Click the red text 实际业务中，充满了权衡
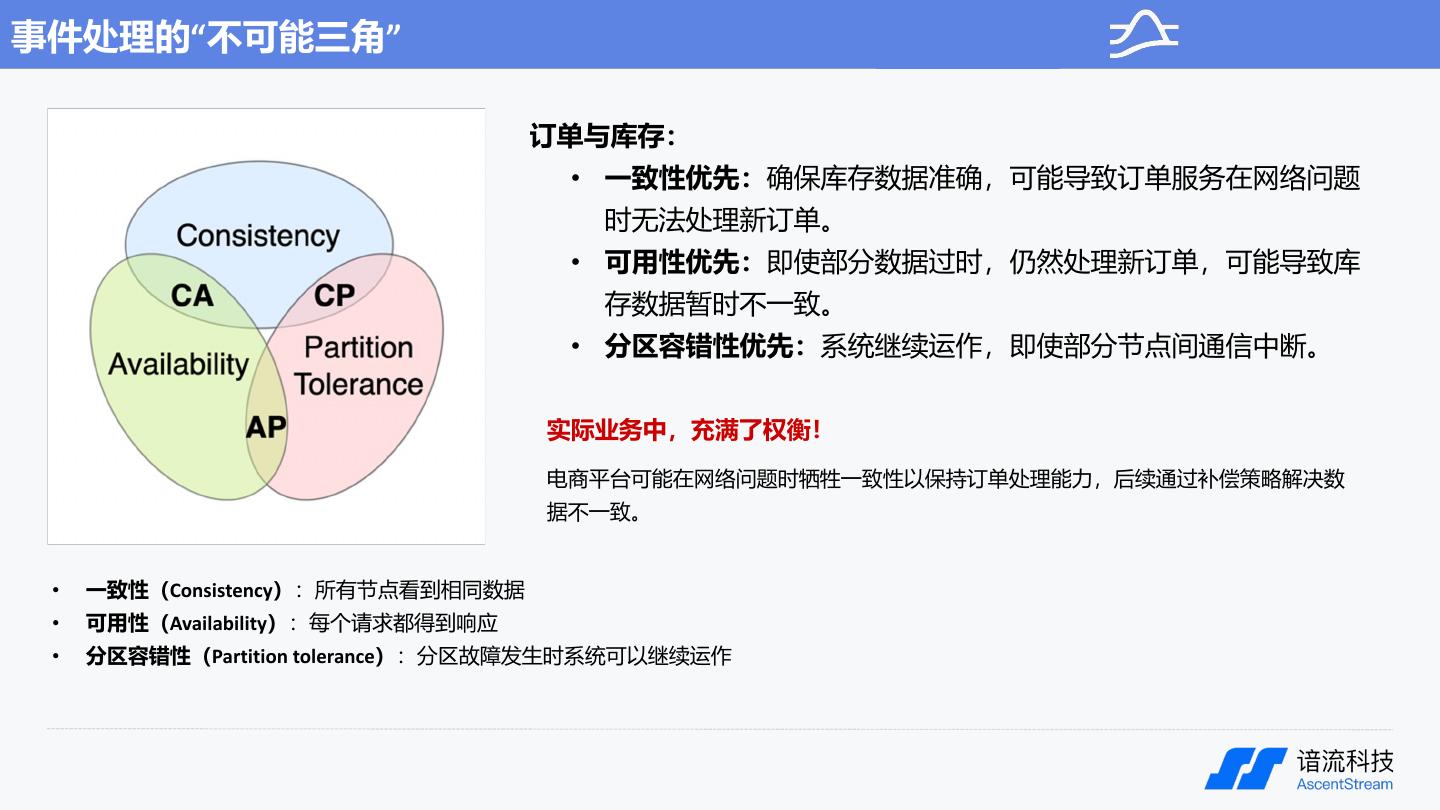This screenshot has height=810, width=1440. (x=684, y=431)
